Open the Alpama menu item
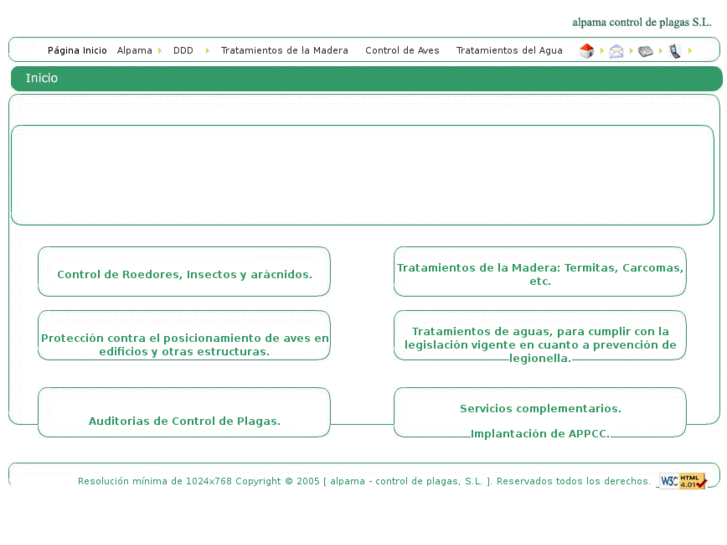This screenshot has width=727, height=545. click(x=134, y=51)
